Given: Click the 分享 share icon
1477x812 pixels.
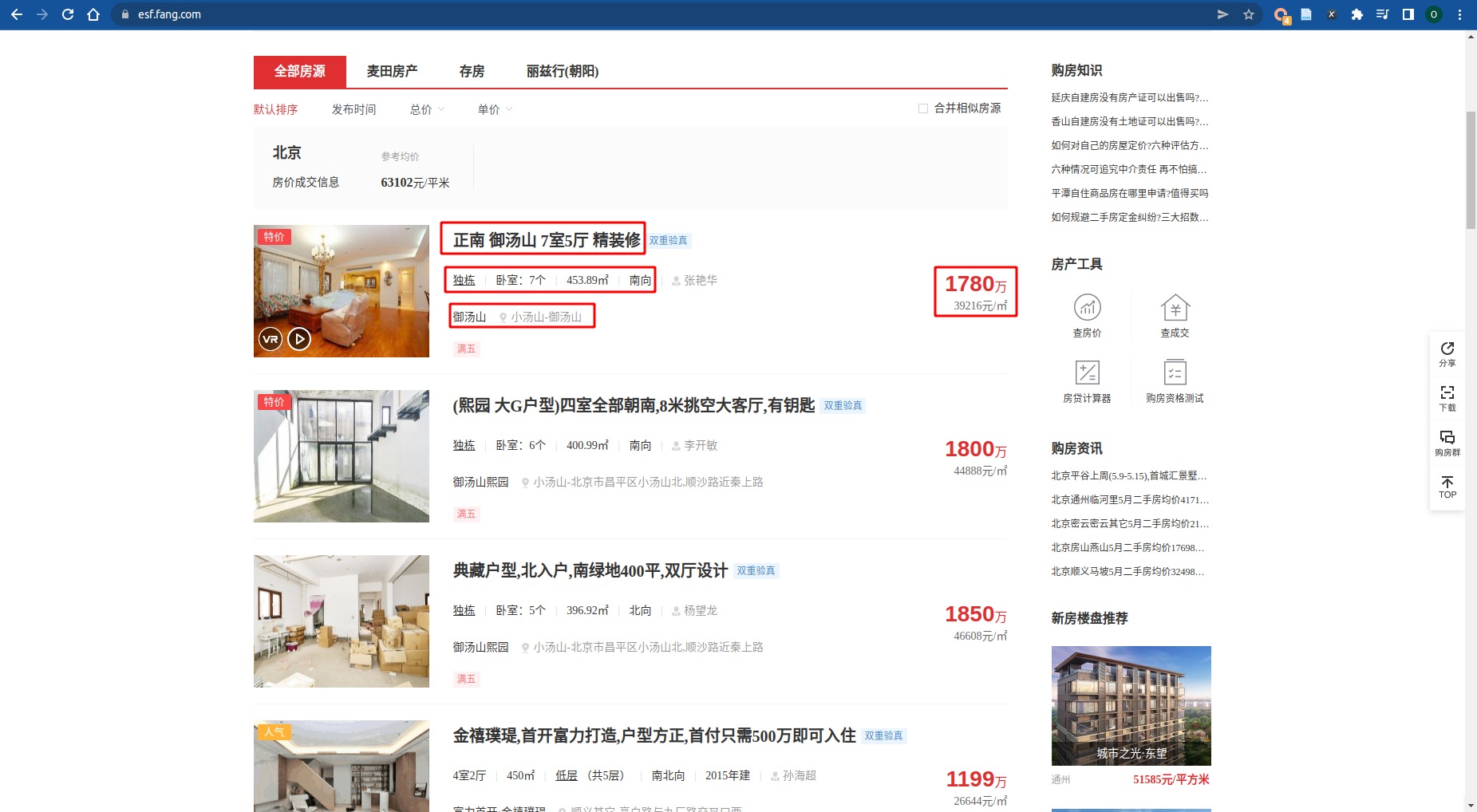Looking at the screenshot, I should pyautogui.click(x=1447, y=353).
